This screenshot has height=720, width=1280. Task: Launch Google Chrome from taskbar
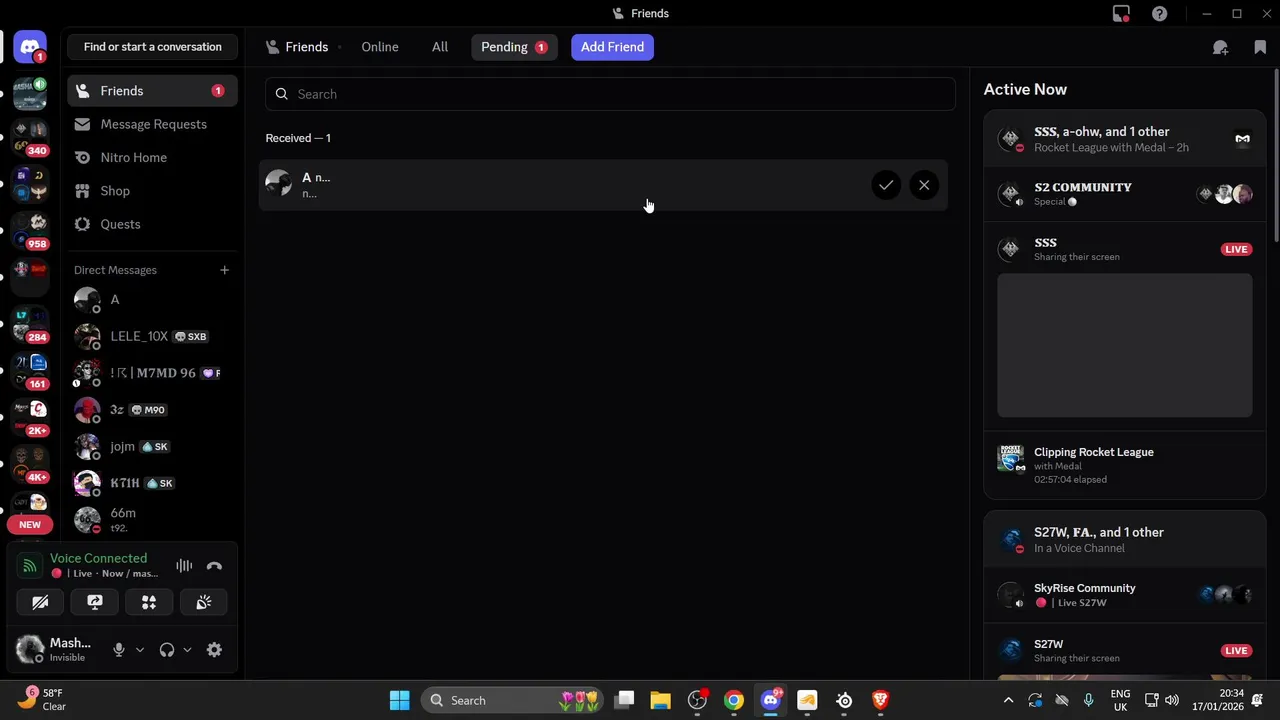(x=734, y=700)
